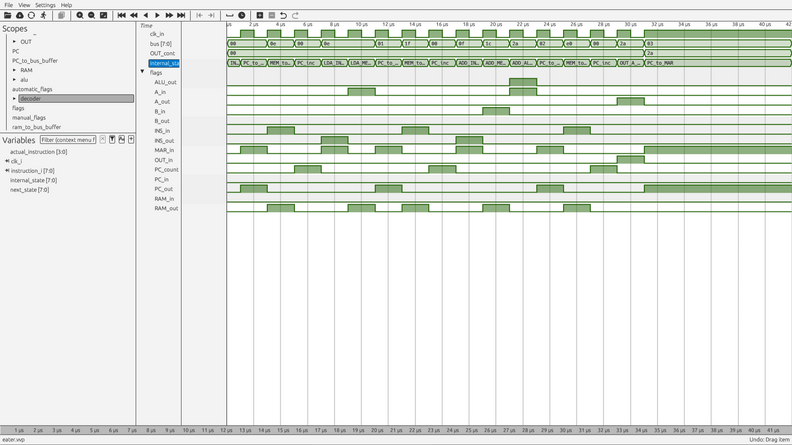This screenshot has width=792, height=445.
Task: Add the actual_instruction [3:0] variable
Action: (38, 152)
